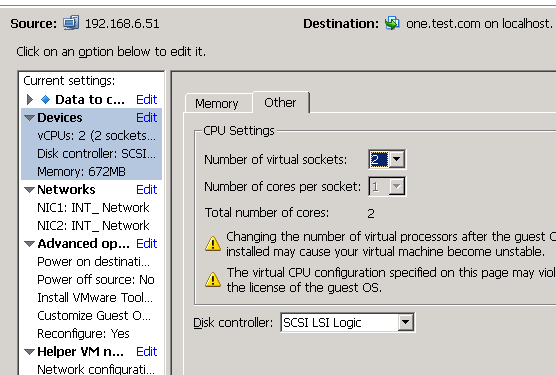
Task: Select the Memory: 672MB entry
Action: (x=81, y=172)
